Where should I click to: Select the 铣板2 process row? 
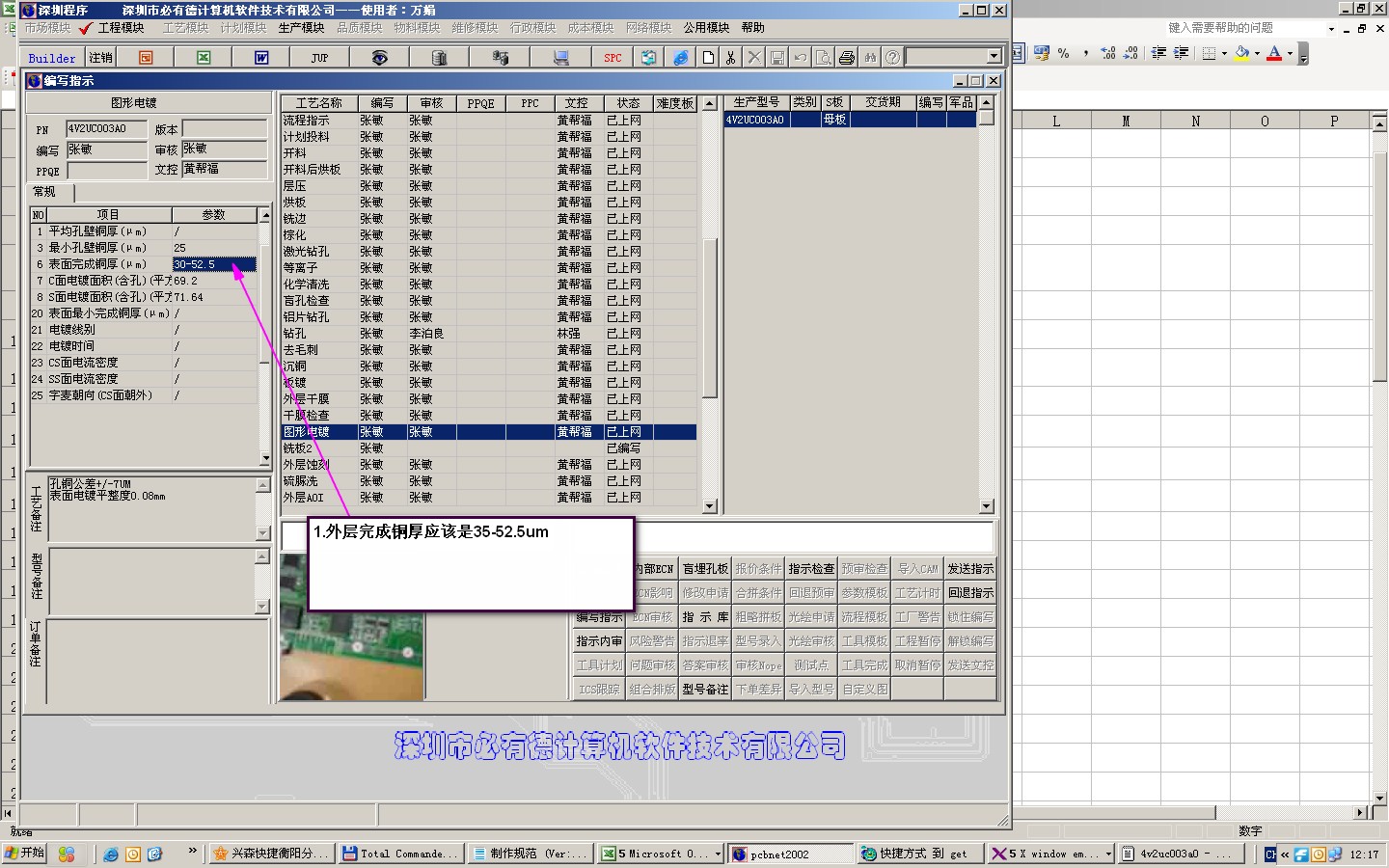pyautogui.click(x=489, y=448)
